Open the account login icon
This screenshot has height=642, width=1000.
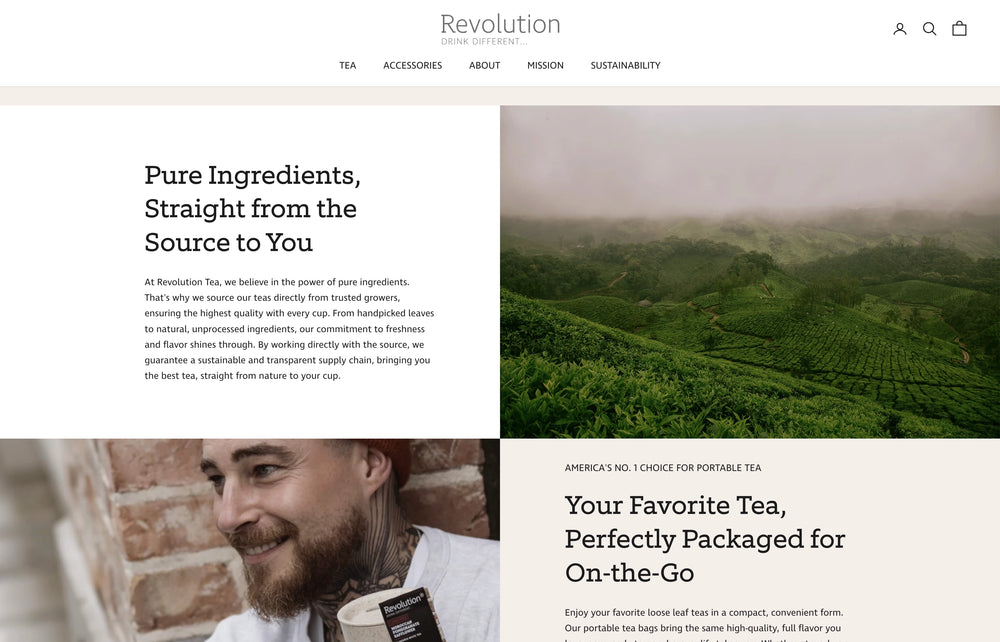tap(899, 29)
